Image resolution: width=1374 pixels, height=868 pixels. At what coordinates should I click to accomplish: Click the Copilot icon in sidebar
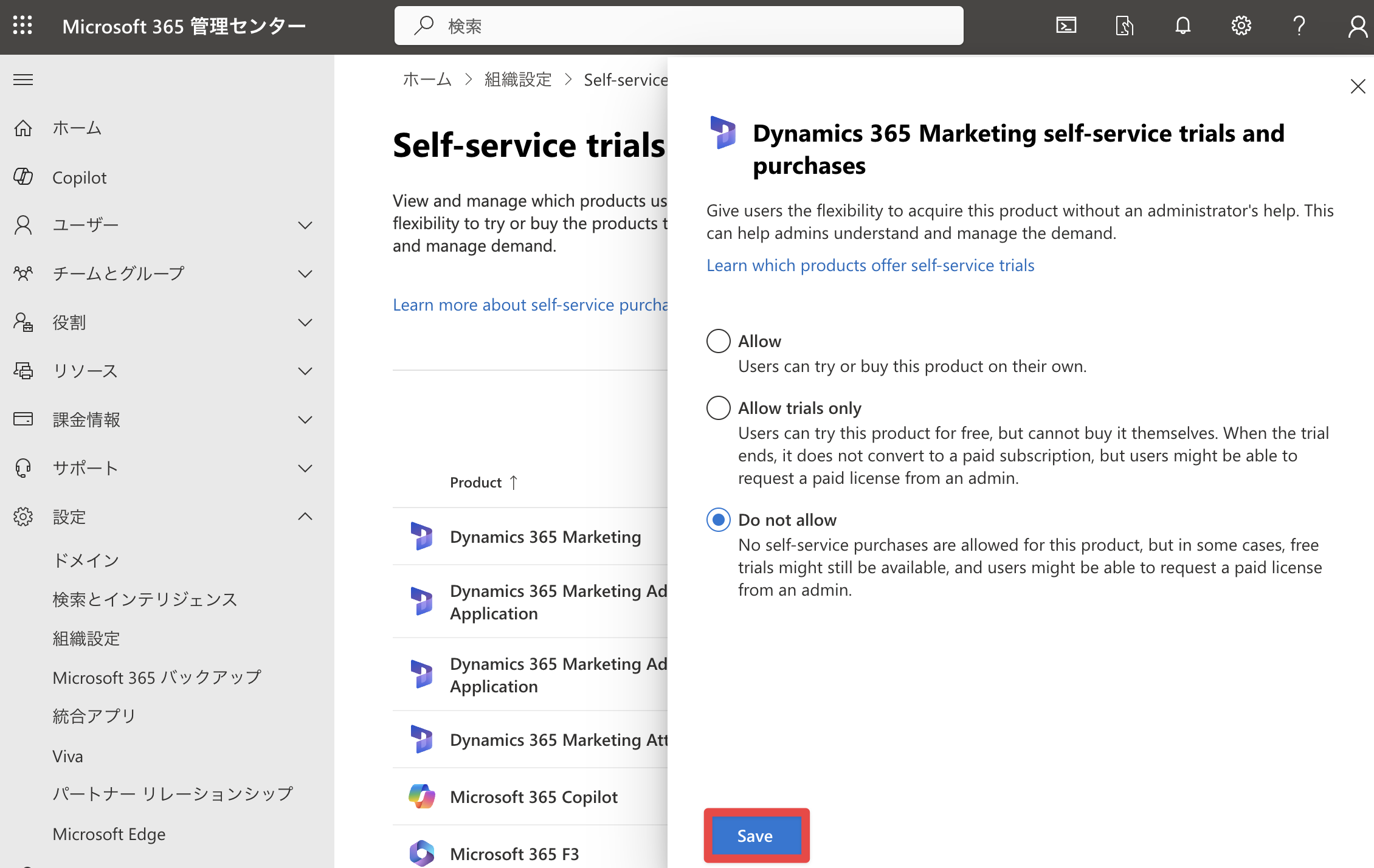point(23,177)
